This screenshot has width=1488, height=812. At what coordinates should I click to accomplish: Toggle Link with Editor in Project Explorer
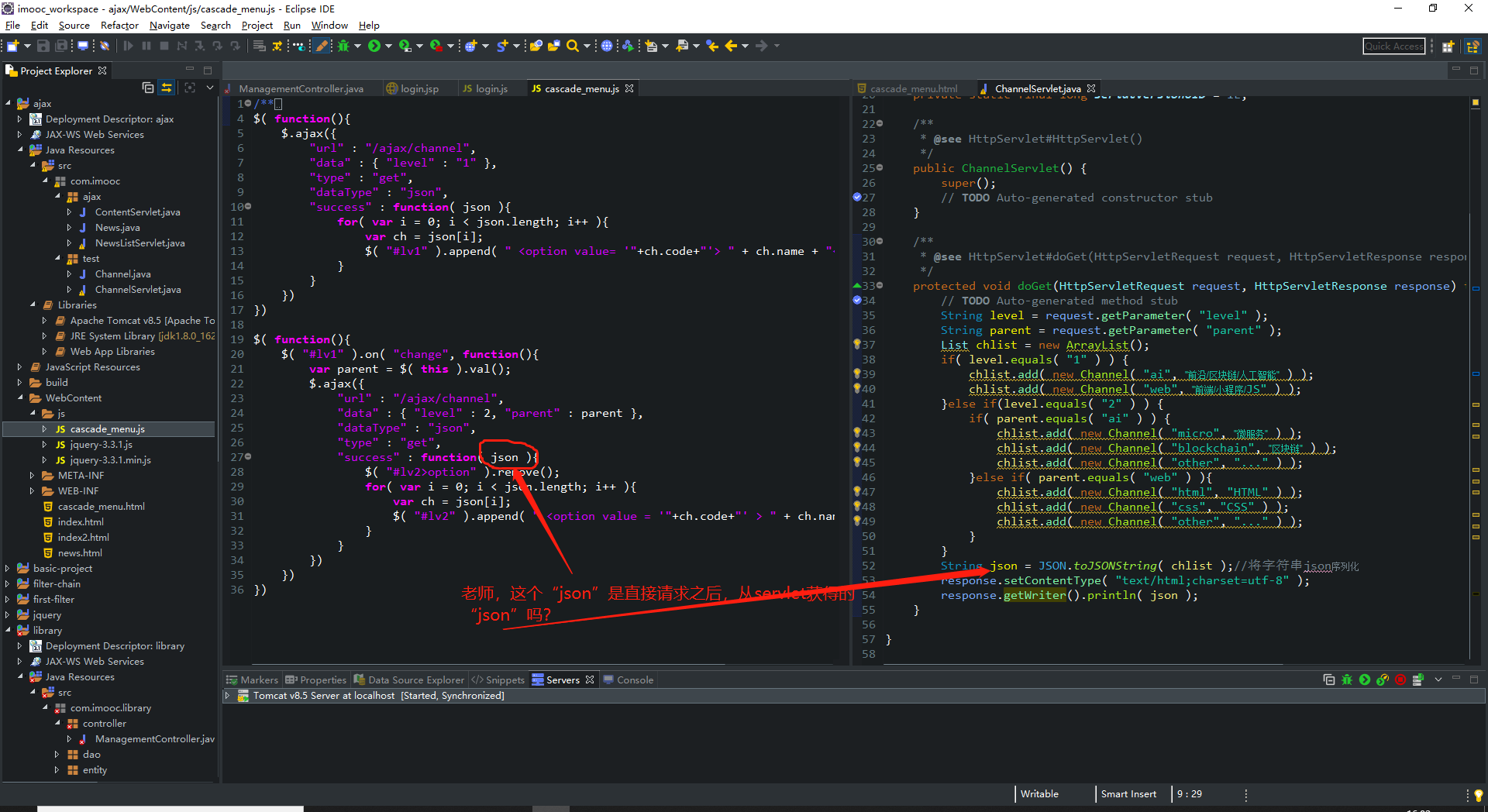pyautogui.click(x=167, y=88)
